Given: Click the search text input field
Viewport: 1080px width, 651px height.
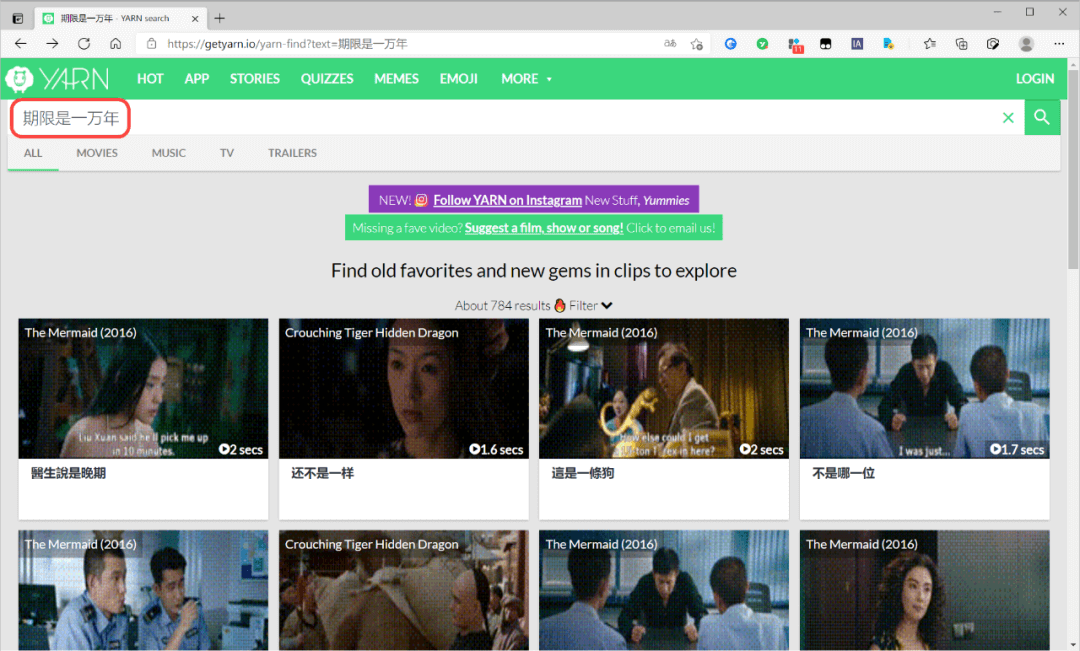Looking at the screenshot, I should pos(517,118).
